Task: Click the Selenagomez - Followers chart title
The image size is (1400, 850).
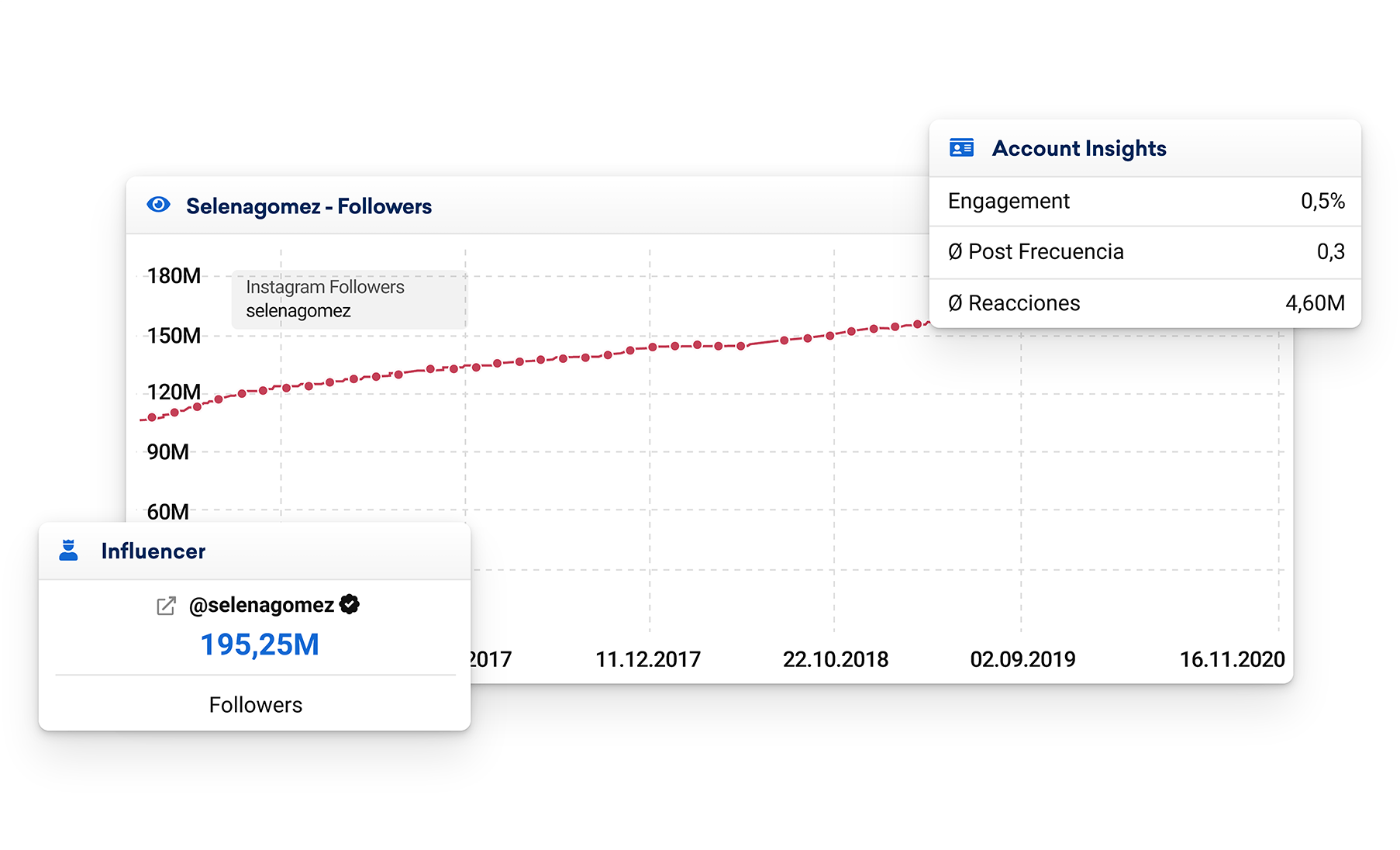Action: pyautogui.click(x=309, y=206)
